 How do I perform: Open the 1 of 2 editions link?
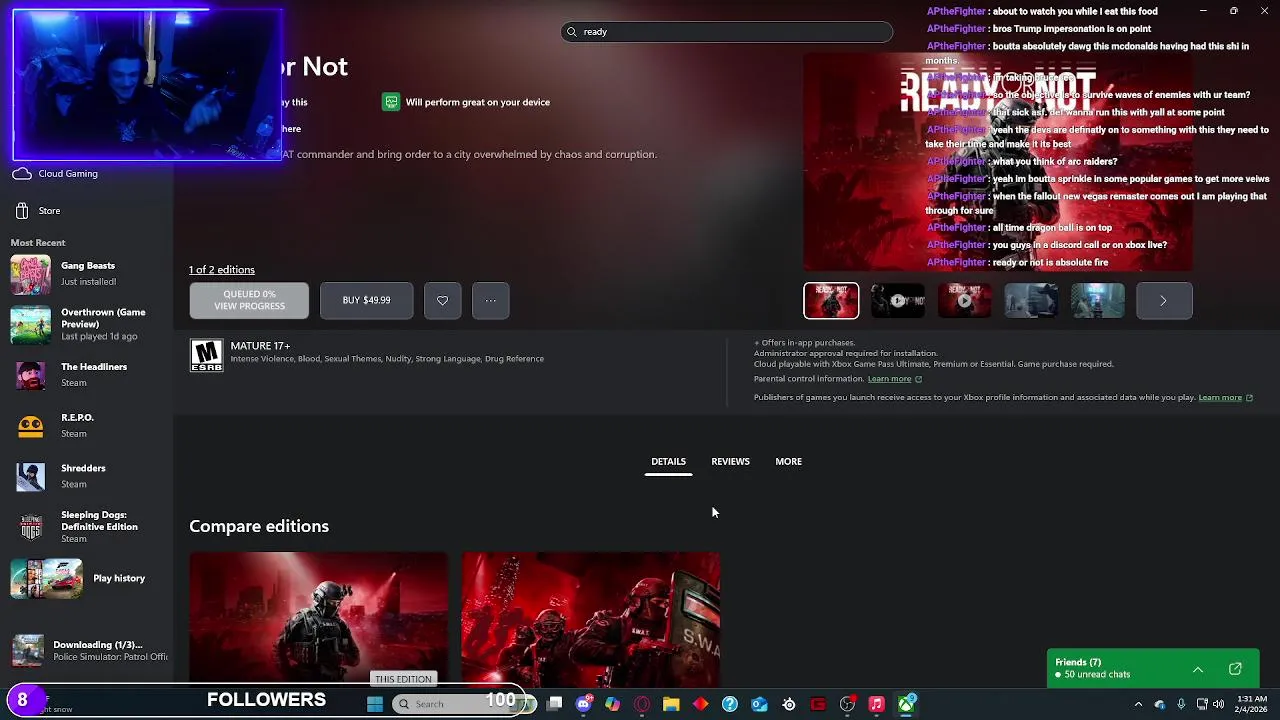[x=222, y=270]
